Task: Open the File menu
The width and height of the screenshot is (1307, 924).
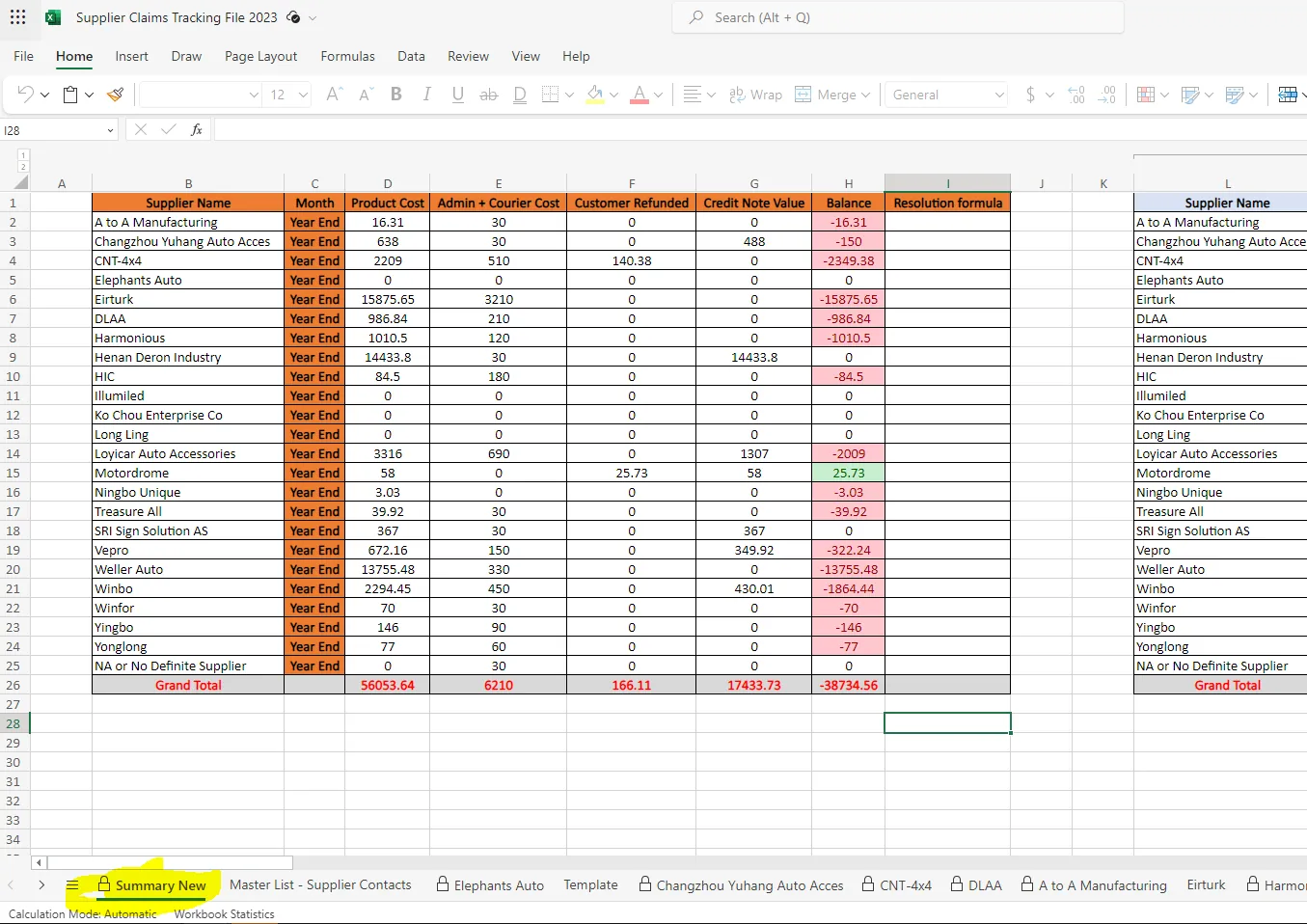Action: (x=24, y=56)
